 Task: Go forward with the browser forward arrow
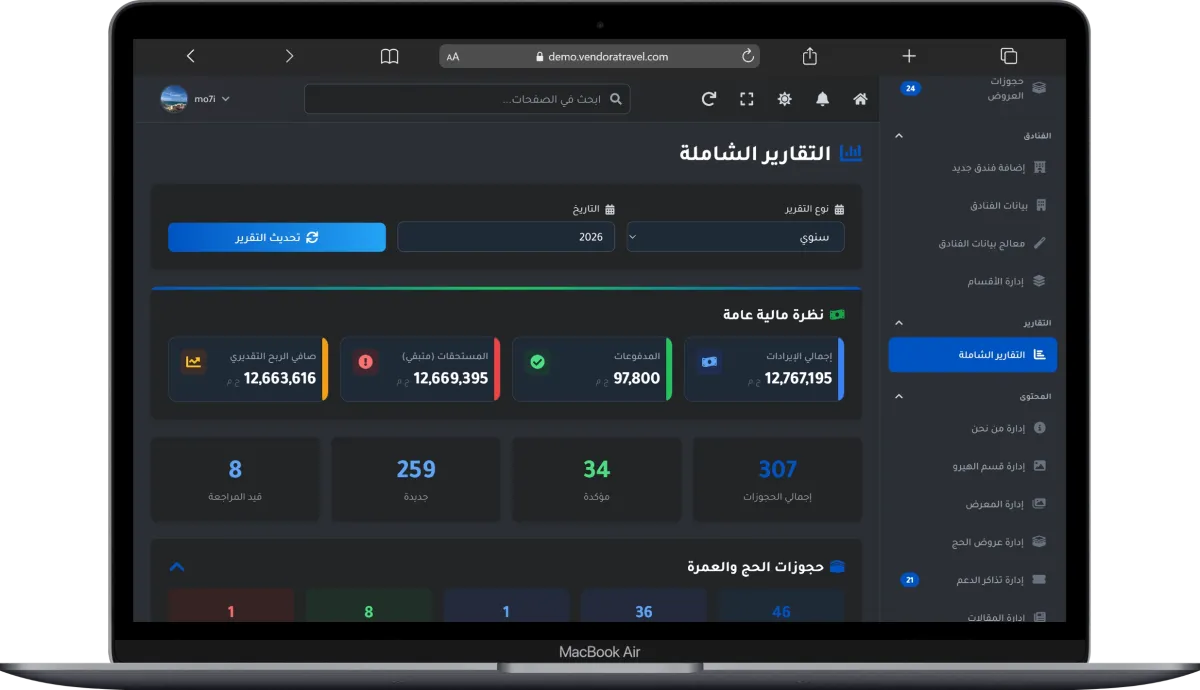(289, 56)
